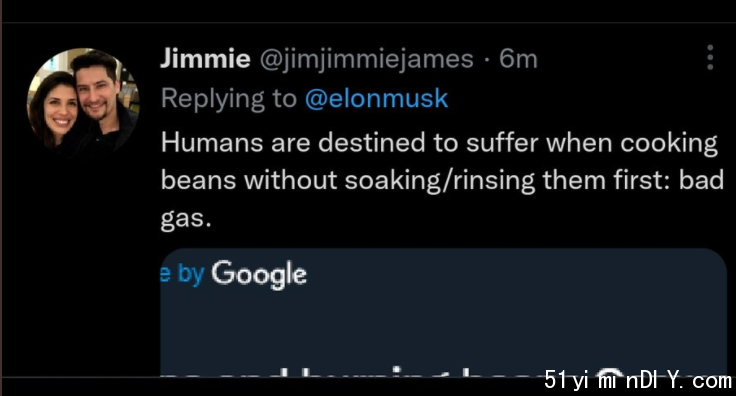736x396 pixels.
Task: Click the word 'gas.' in the tweet
Action: click(186, 218)
